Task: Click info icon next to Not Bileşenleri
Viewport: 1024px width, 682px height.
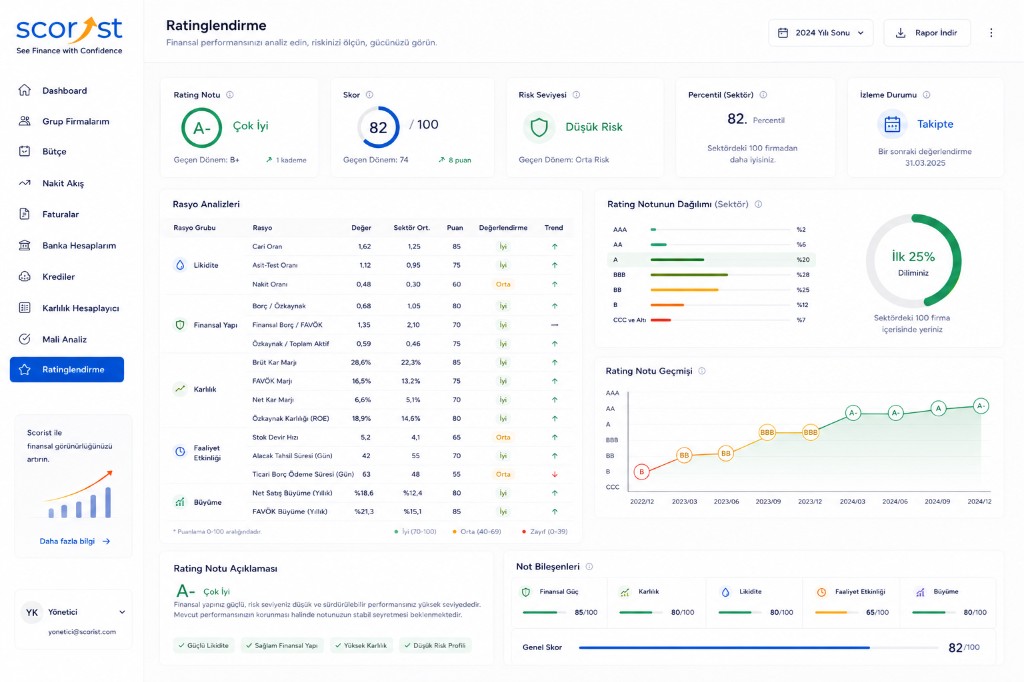Action: (589, 566)
